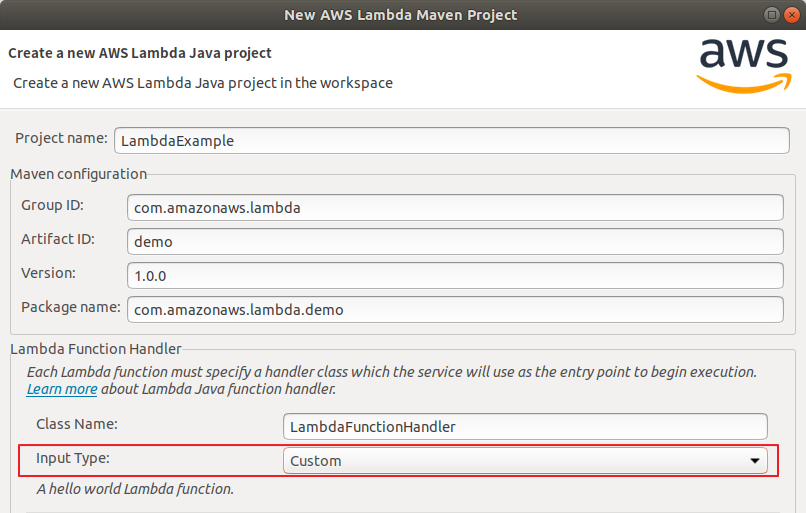Open the Input Type dropdown set to Custom
The image size is (806, 513).
(x=525, y=461)
